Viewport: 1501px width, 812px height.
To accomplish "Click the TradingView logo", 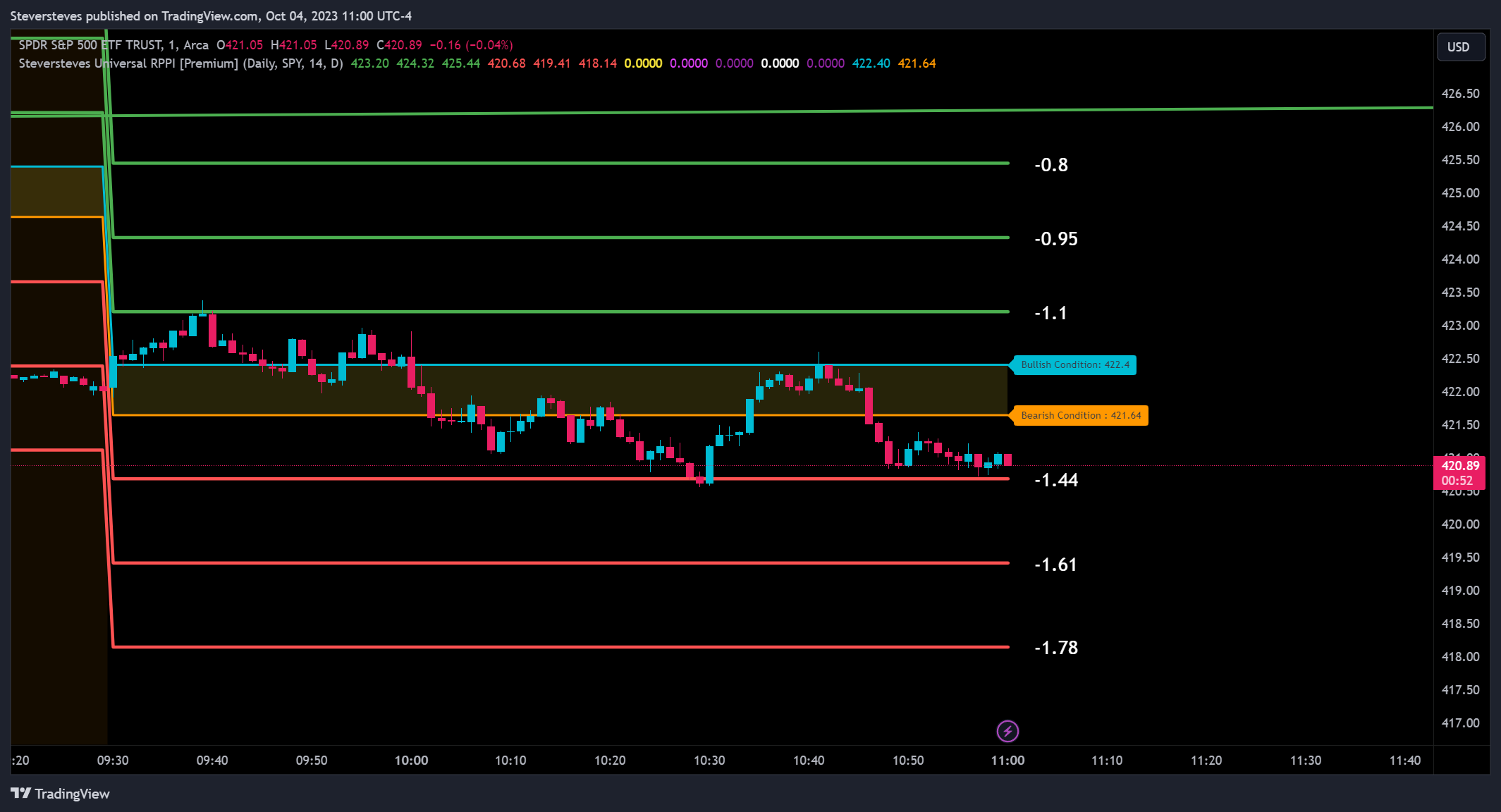I will [61, 794].
